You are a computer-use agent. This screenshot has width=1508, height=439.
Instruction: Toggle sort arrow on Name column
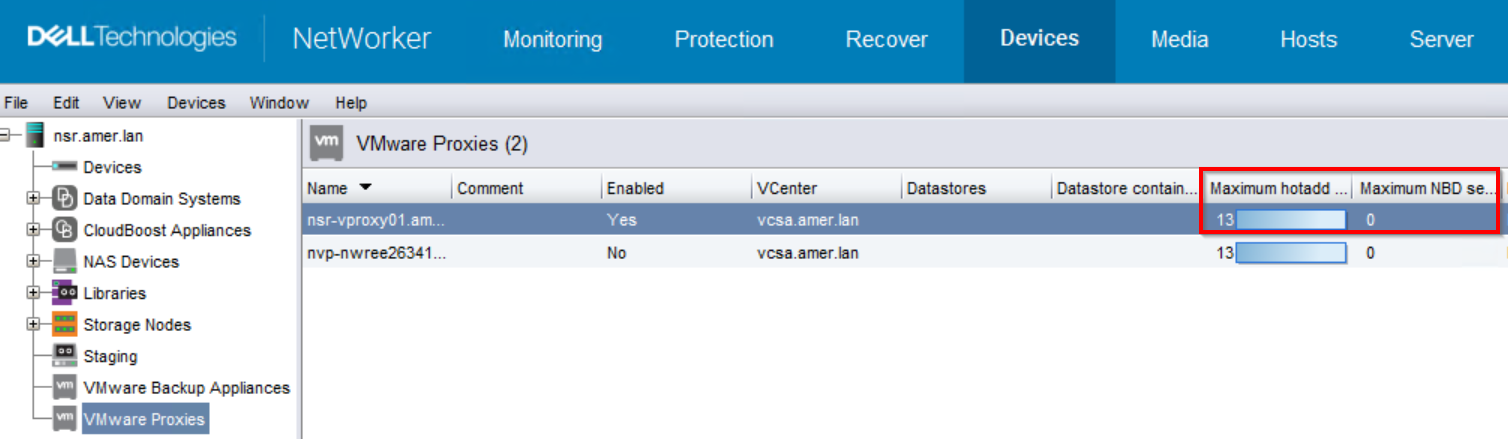[x=365, y=188]
